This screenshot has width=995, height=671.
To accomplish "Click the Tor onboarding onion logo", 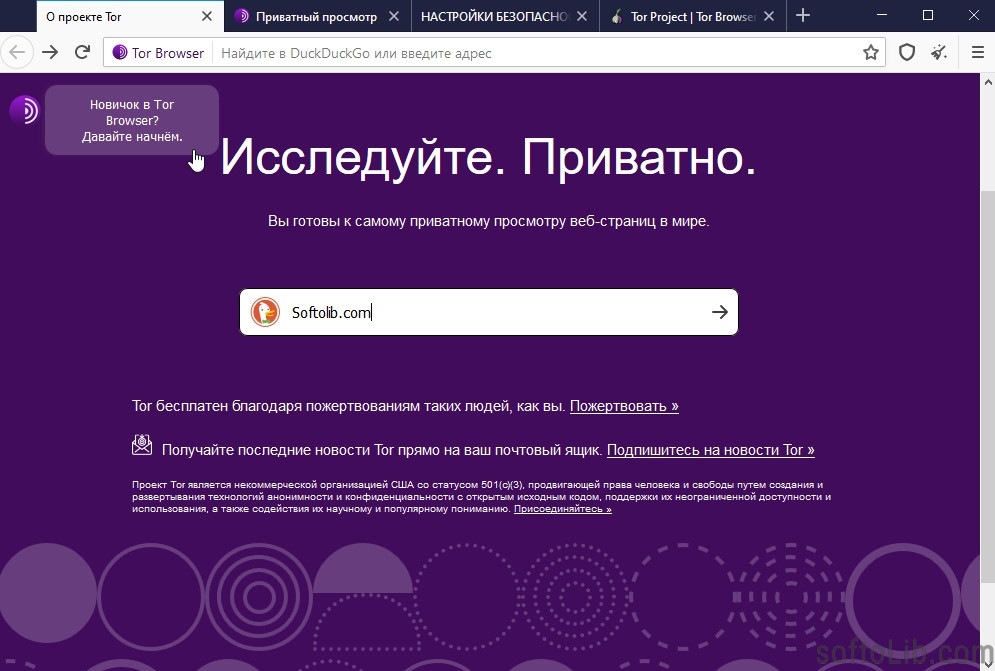I will 24,110.
